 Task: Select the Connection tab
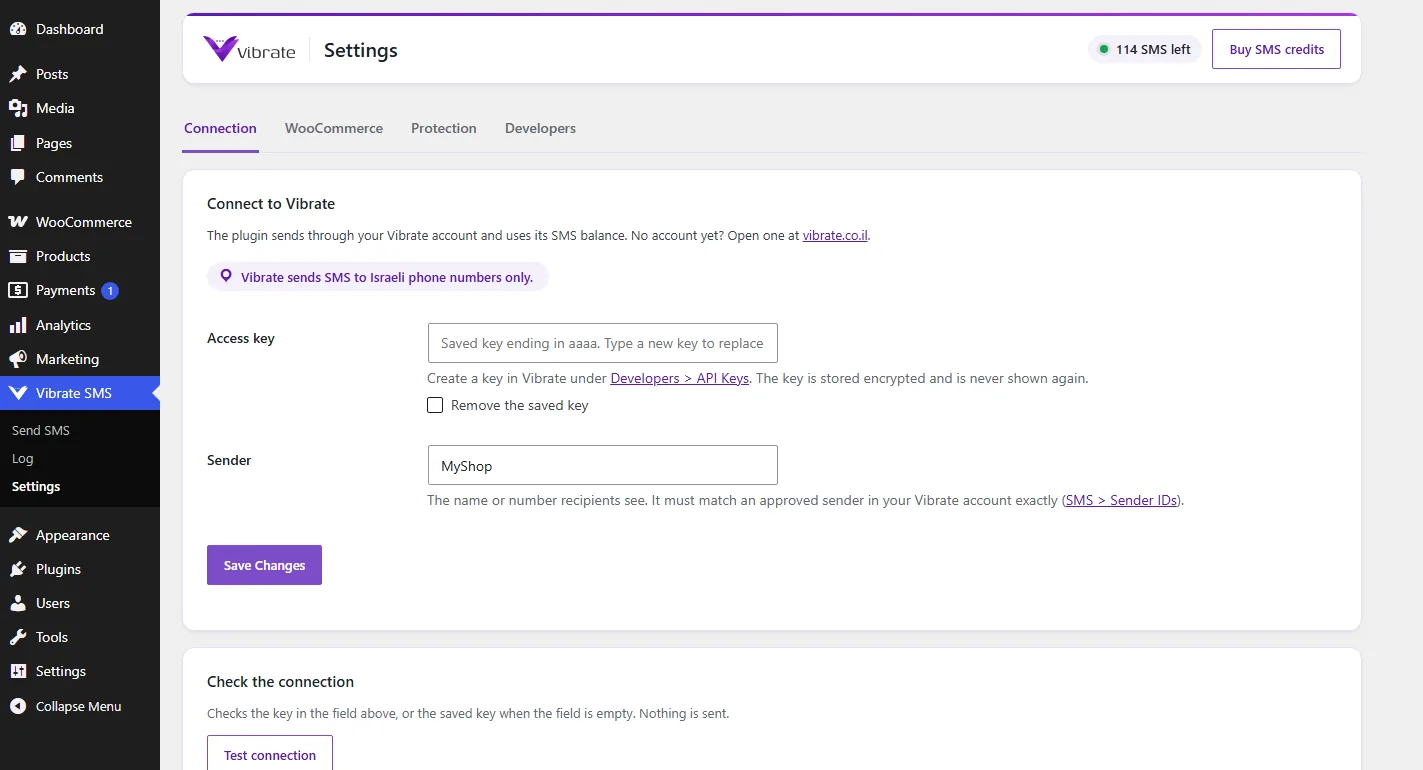pos(220,128)
